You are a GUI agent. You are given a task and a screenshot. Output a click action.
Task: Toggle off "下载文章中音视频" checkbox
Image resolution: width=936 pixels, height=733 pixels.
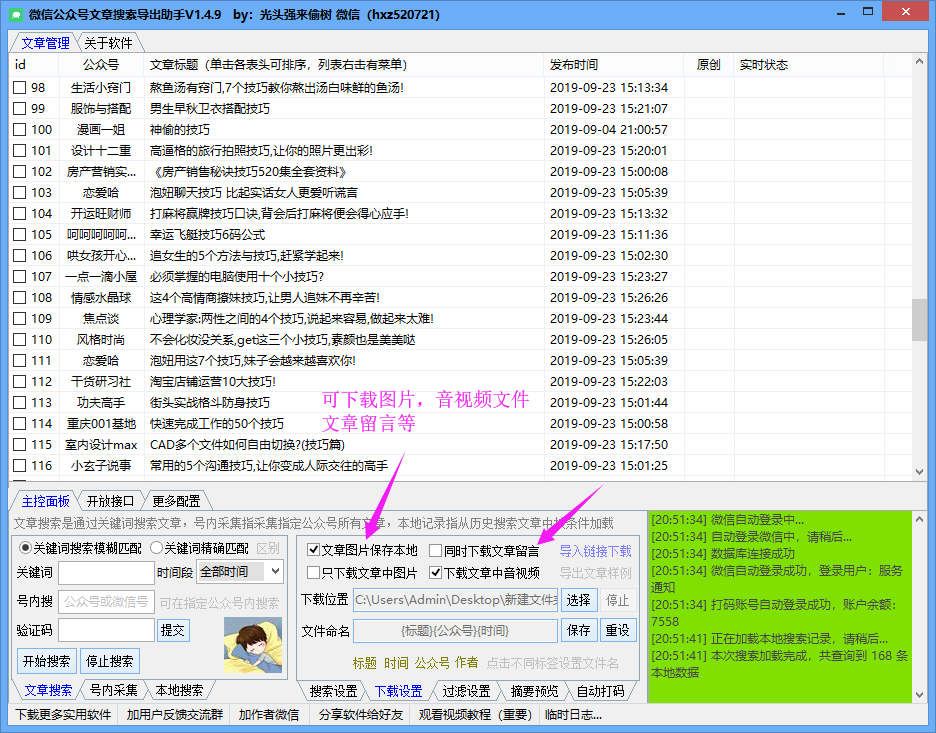coord(437,572)
